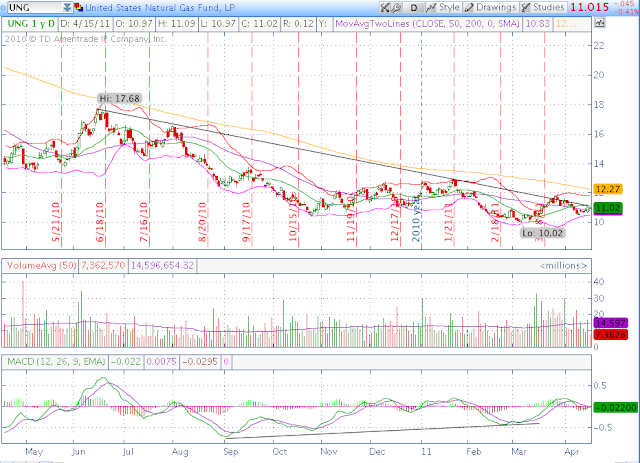Select the D daily timeframe button
Viewport: 640px width, 463px height.
tap(413, 7)
